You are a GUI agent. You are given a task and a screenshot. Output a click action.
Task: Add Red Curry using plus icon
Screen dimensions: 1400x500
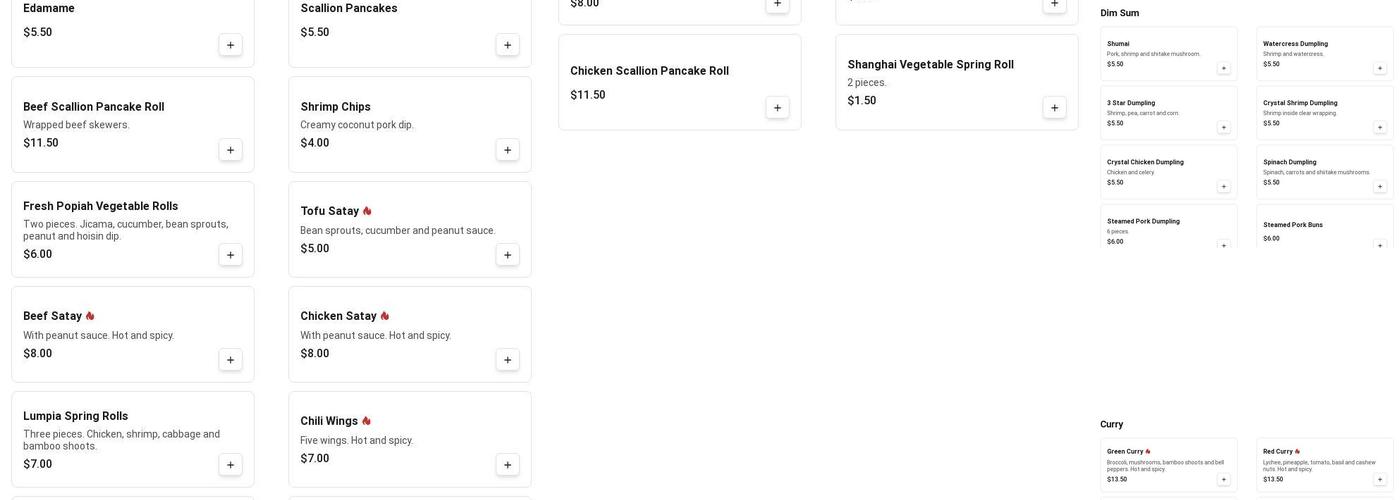click(x=1380, y=480)
